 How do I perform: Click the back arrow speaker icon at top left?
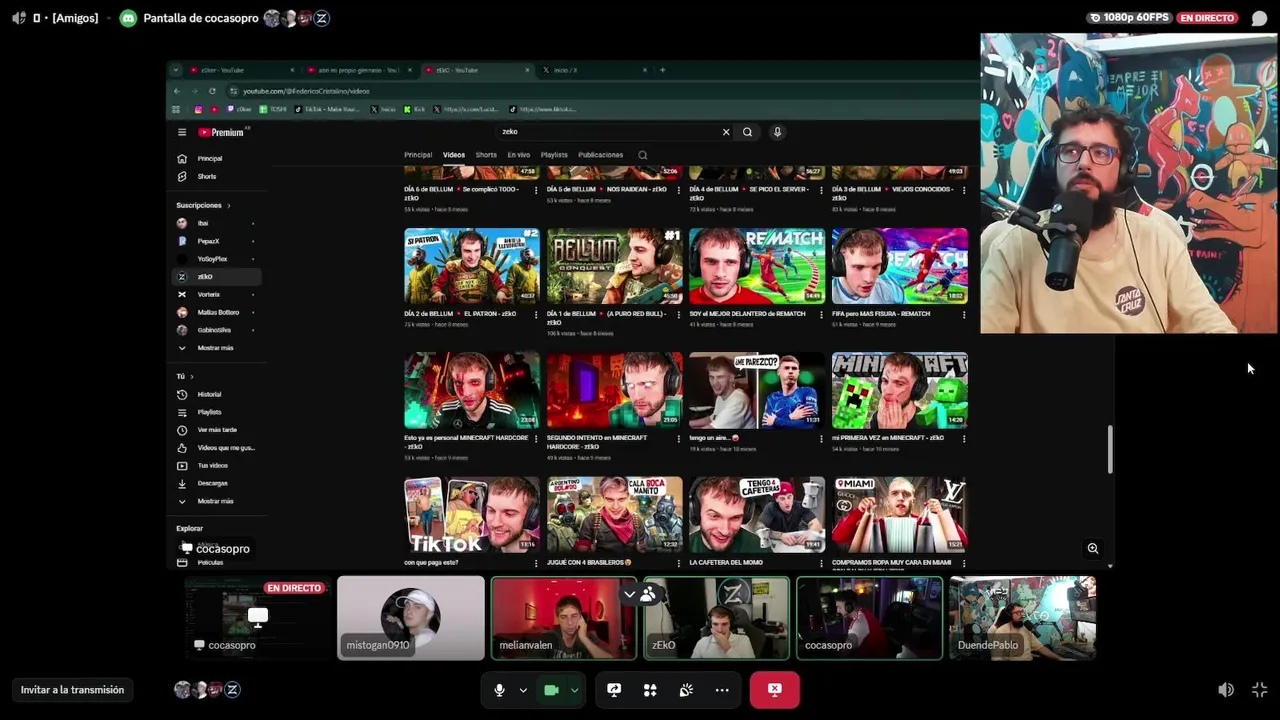tap(19, 18)
